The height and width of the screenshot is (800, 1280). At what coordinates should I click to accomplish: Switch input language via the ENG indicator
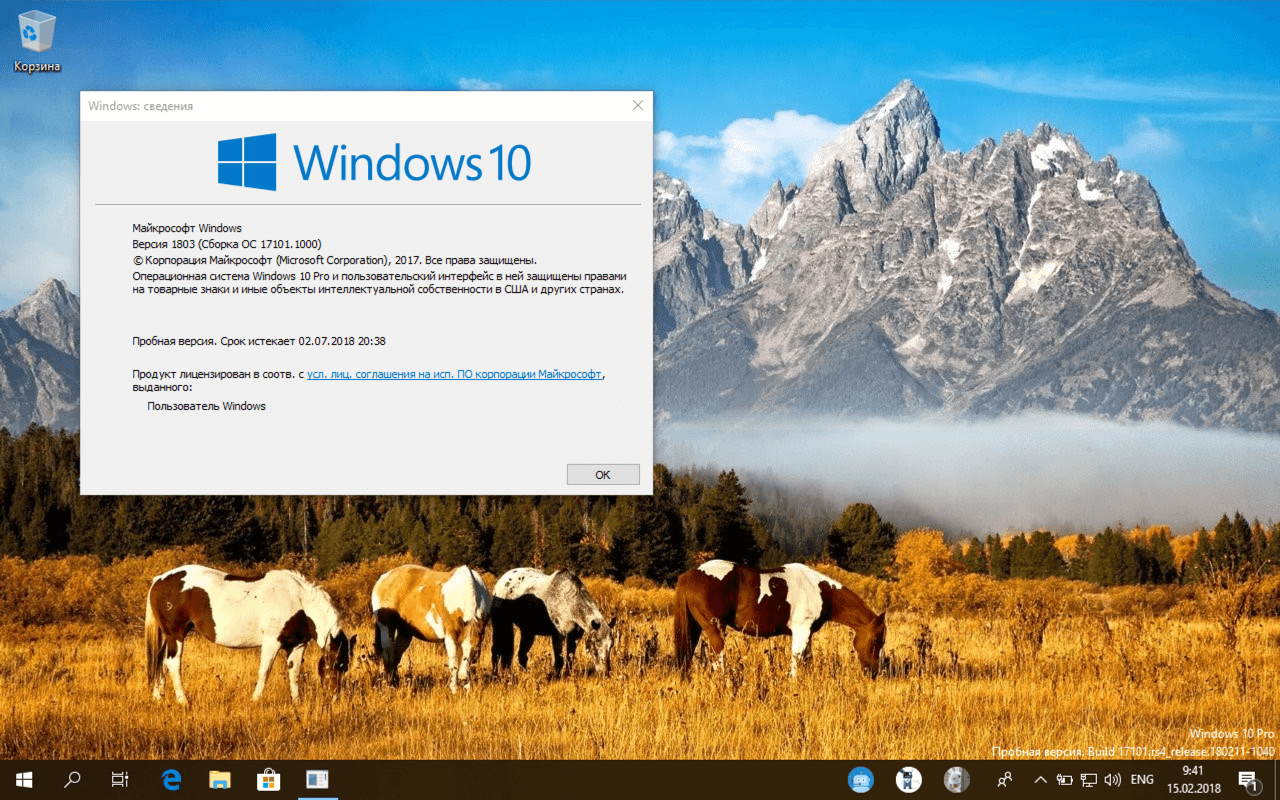coord(1141,779)
